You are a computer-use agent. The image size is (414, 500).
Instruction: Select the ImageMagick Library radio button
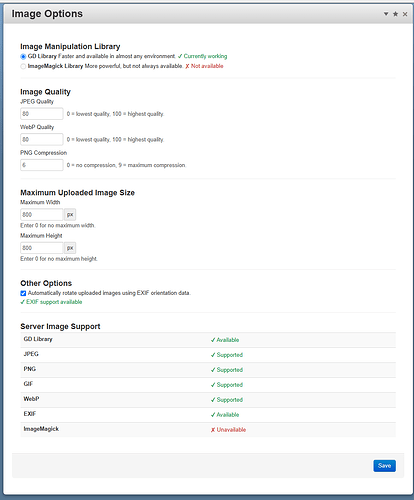[x=23, y=66]
